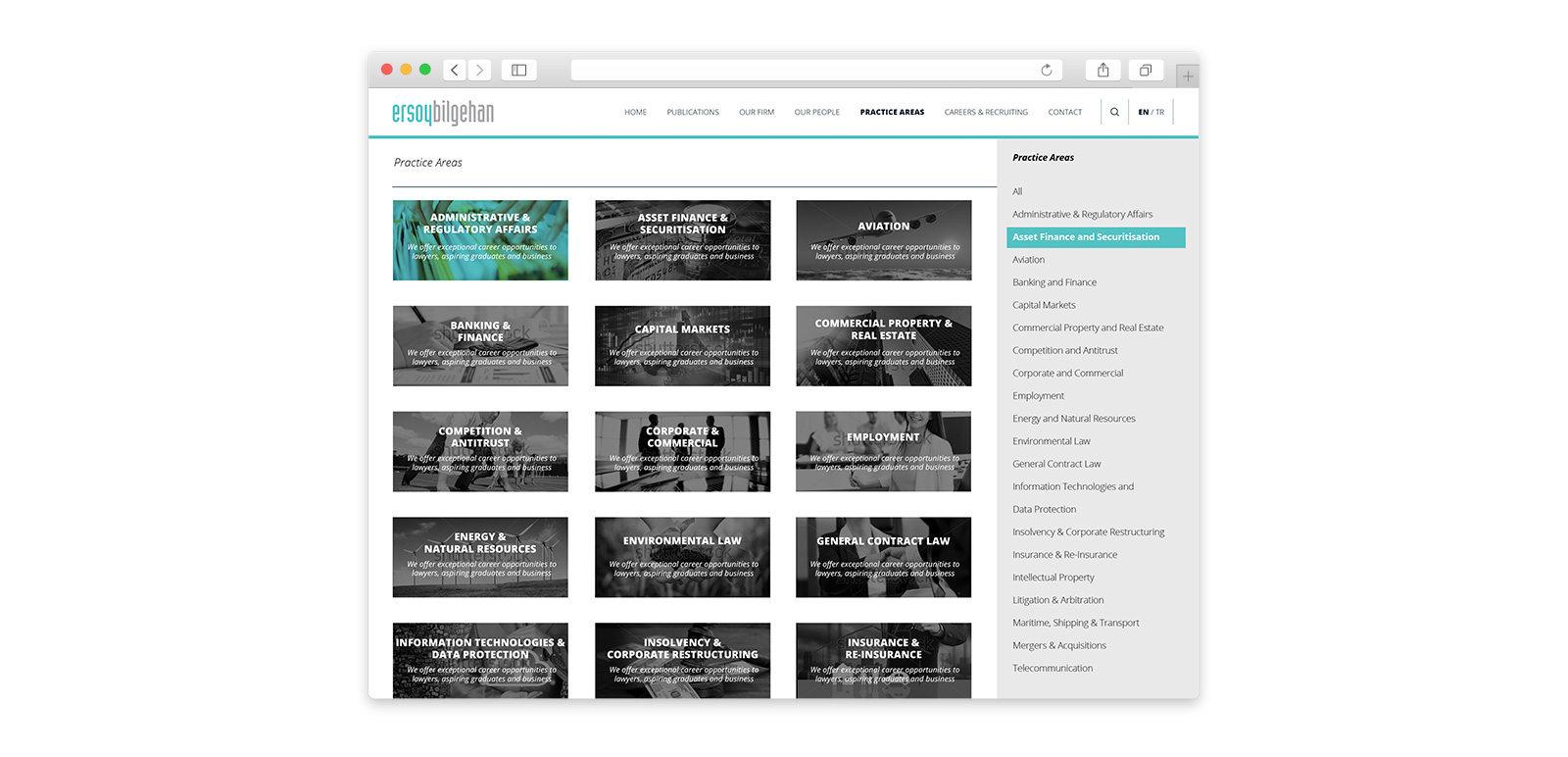Switch language using the EN / TR toggle
This screenshot has height=757, width=1568.
(1151, 112)
